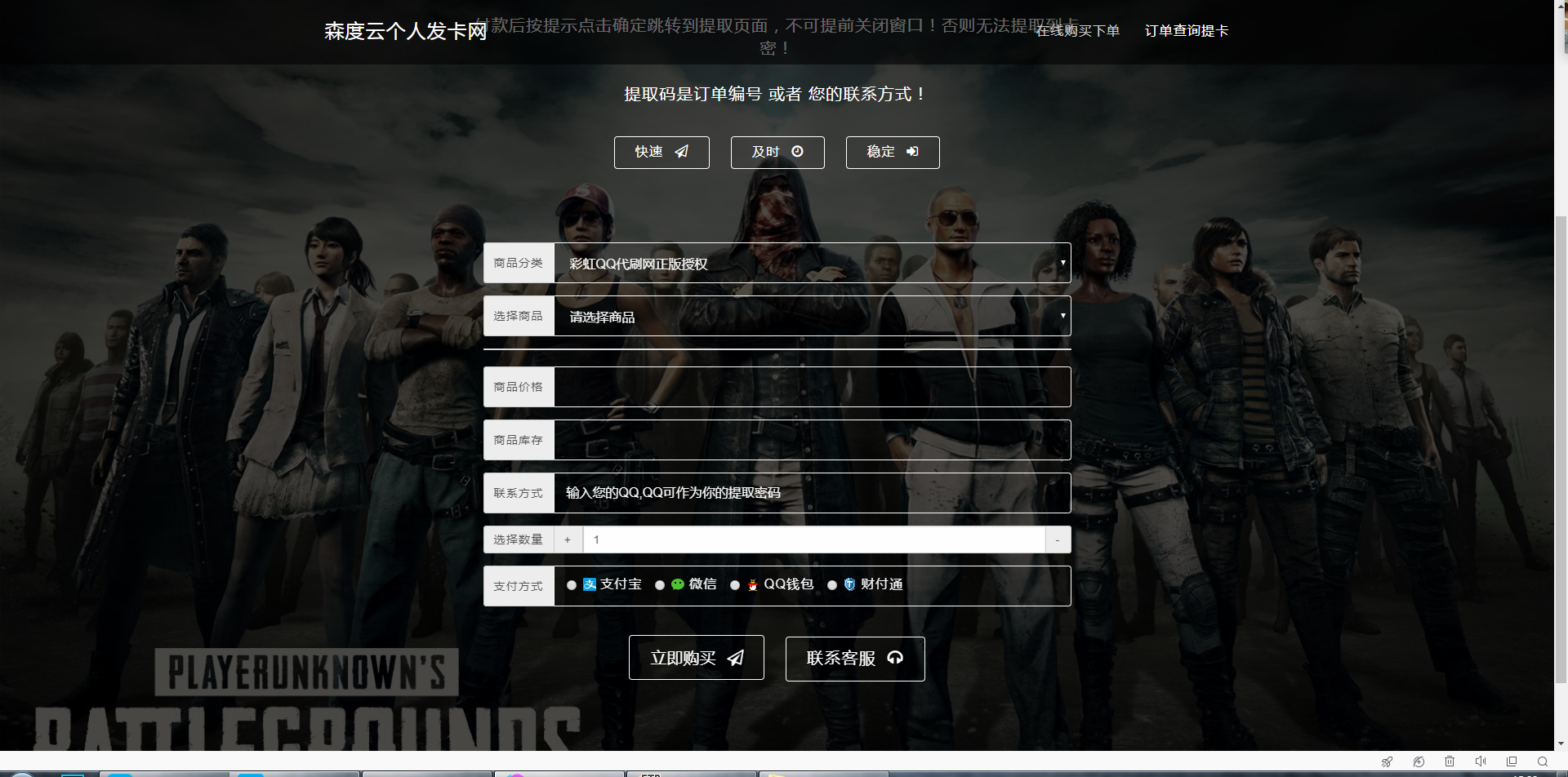Open the 商品分类 category dropdown
1568x777 pixels.
click(812, 263)
